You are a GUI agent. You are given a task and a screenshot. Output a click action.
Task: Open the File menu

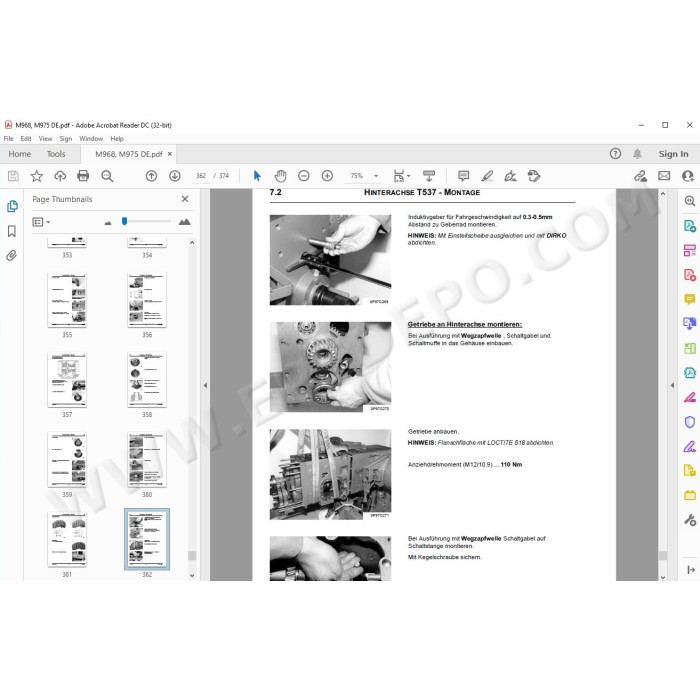pos(8,139)
